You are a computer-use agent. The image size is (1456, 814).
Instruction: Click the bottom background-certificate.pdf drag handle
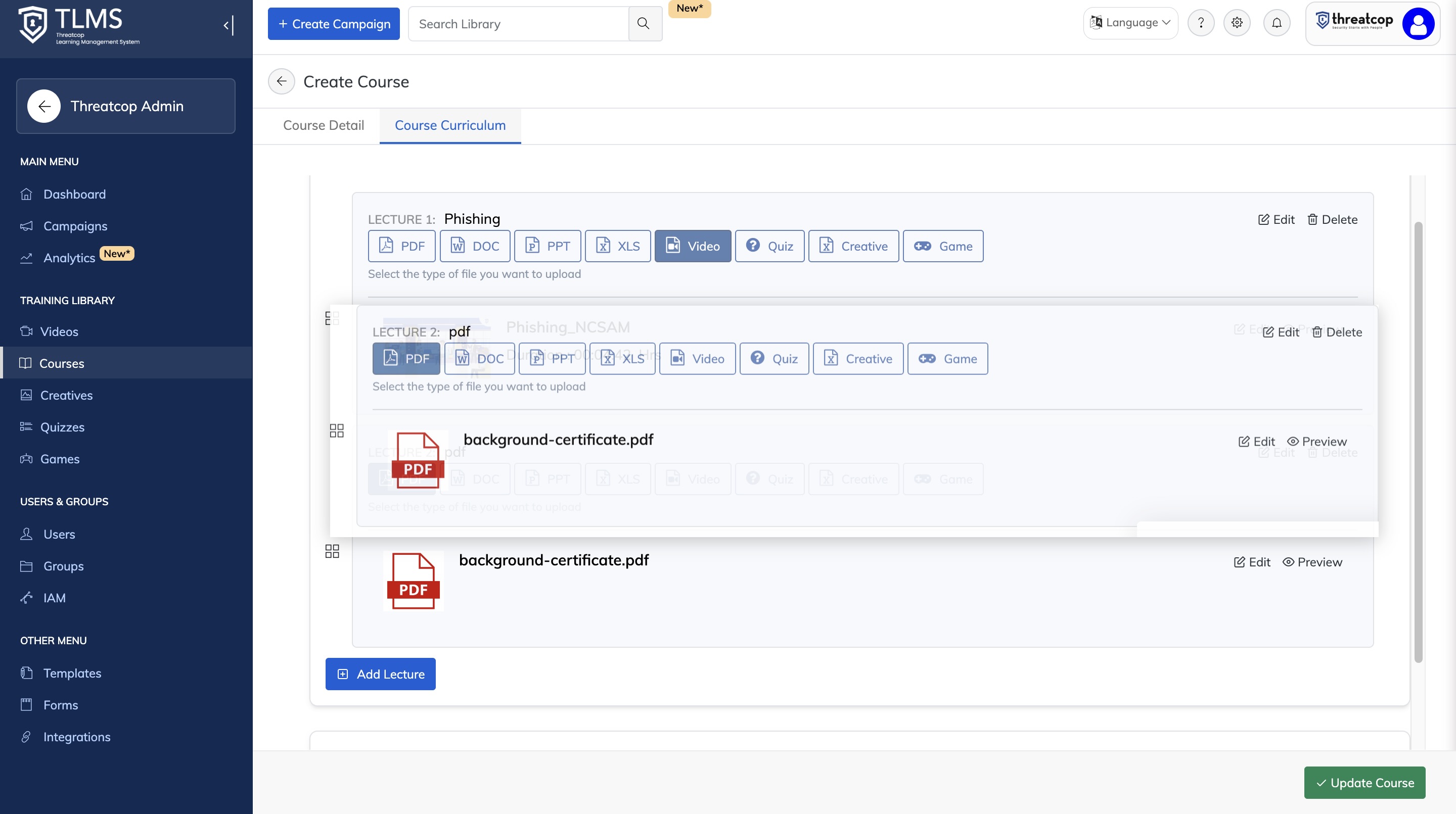pos(332,551)
